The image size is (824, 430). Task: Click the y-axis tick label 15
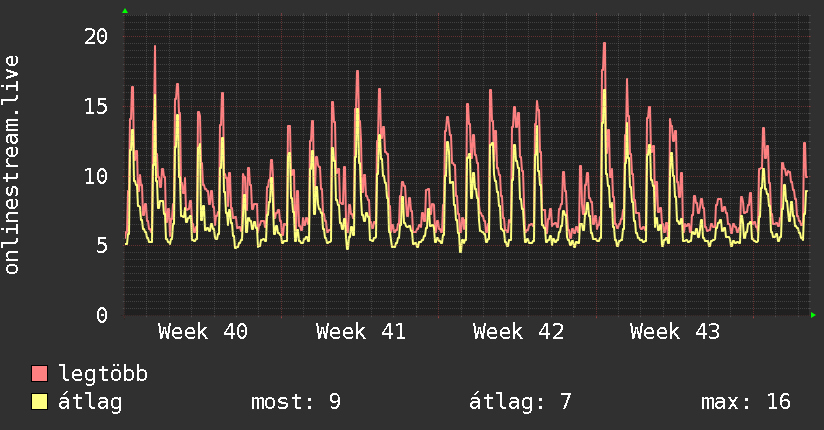[96, 106]
